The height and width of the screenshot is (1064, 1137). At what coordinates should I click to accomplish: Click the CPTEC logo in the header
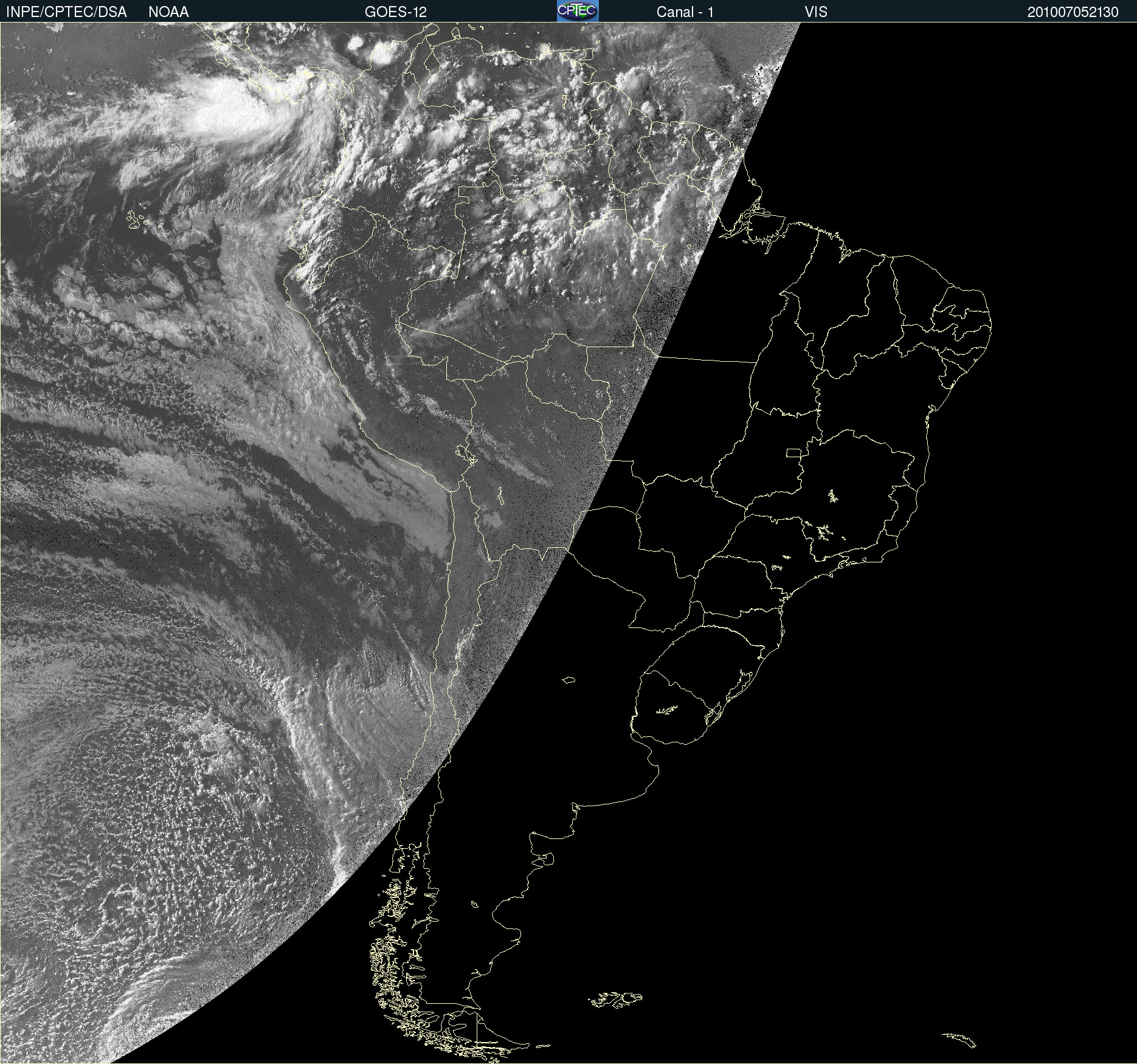pyautogui.click(x=578, y=11)
